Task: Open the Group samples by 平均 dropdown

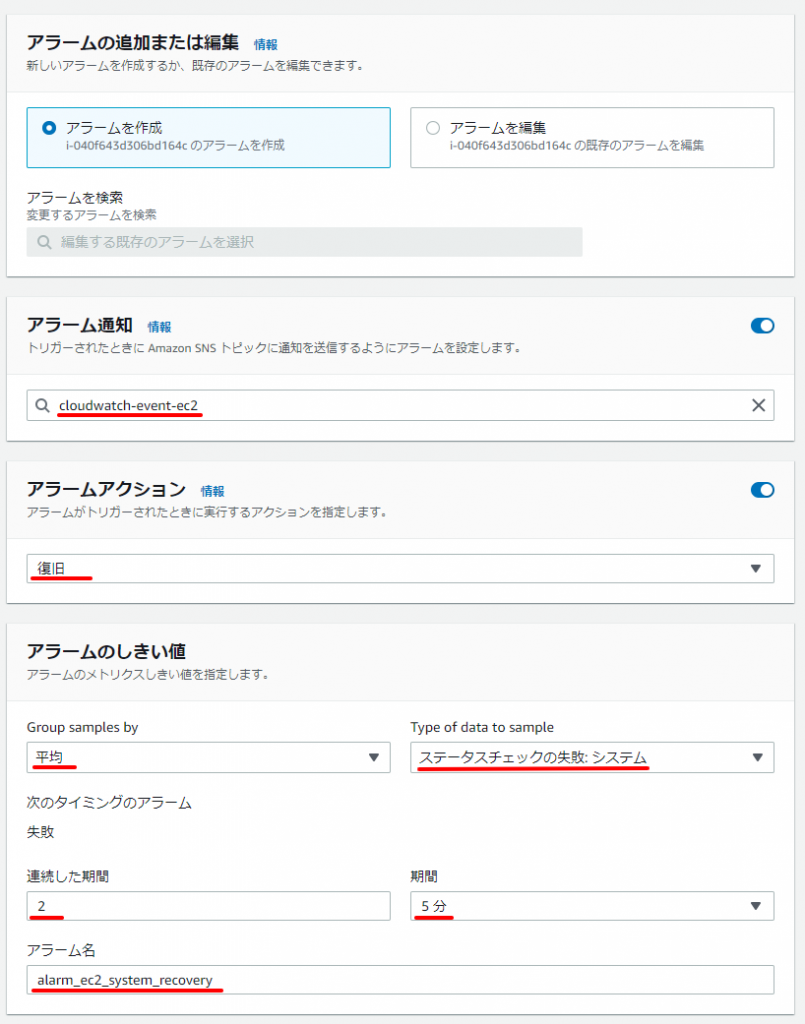Action: 208,758
